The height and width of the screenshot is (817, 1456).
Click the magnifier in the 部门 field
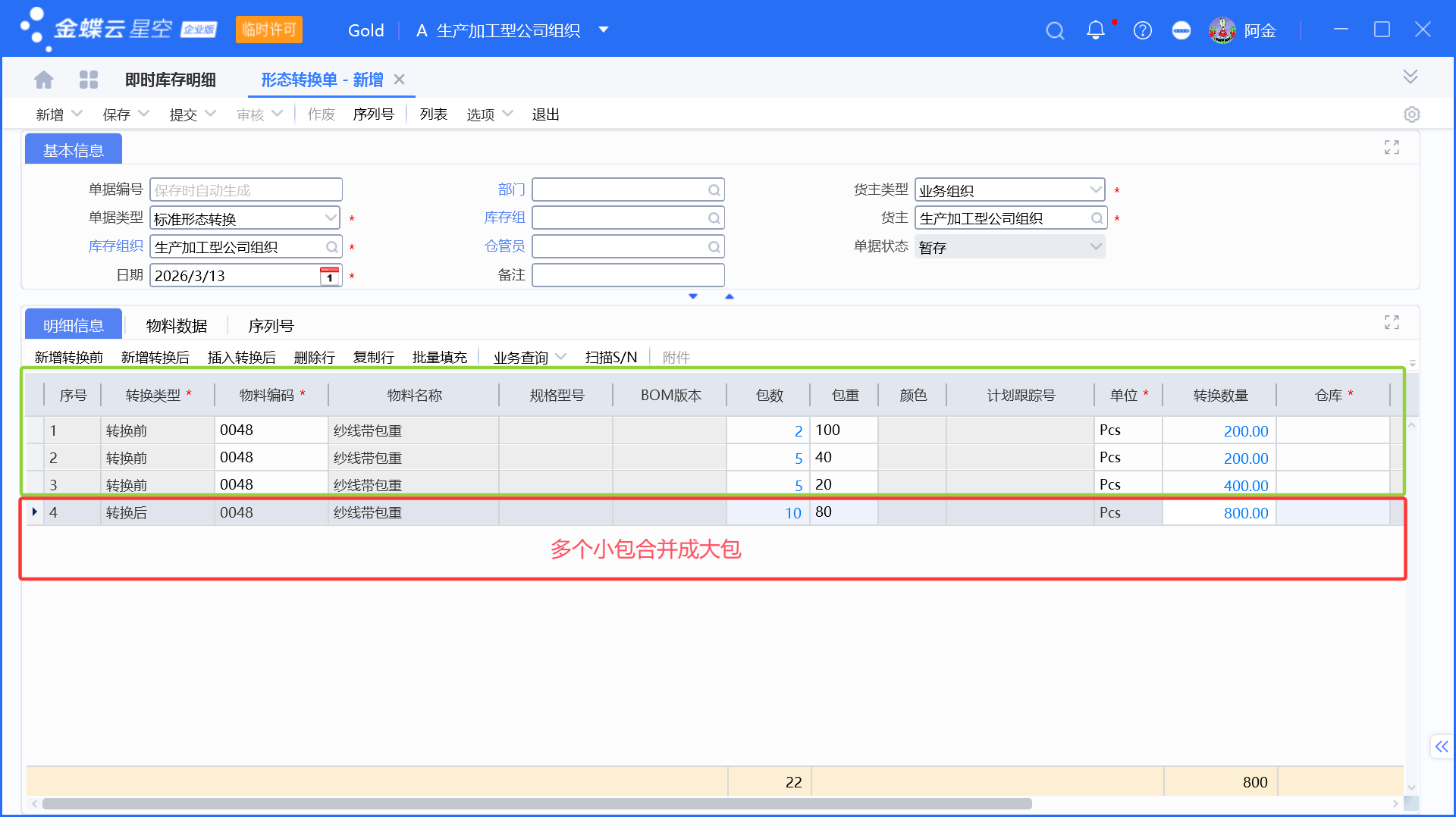pyautogui.click(x=714, y=189)
